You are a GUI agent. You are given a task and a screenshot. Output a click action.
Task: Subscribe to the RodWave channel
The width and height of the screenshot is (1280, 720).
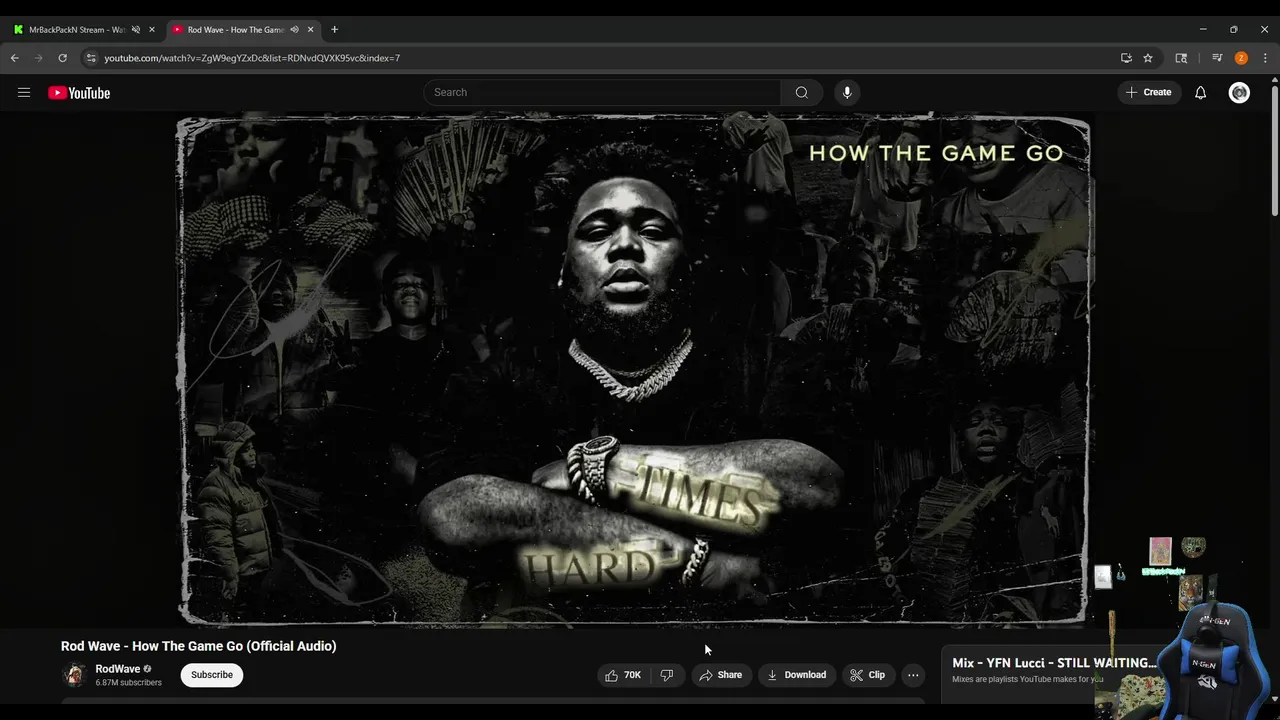click(212, 675)
